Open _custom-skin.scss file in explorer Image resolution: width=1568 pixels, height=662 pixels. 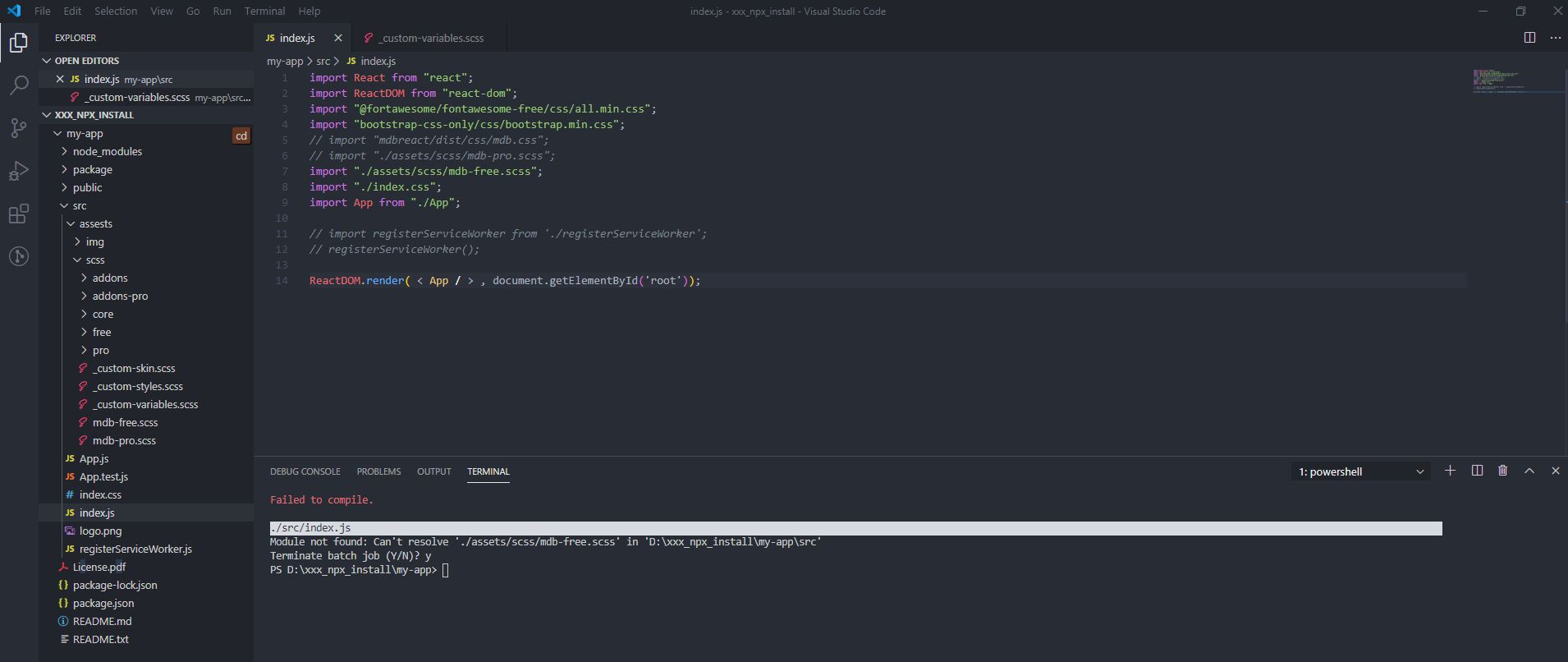click(x=146, y=368)
